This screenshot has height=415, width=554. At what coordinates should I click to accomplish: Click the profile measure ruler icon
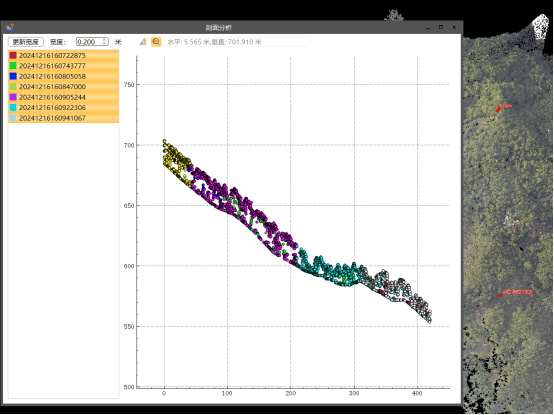(x=143, y=42)
